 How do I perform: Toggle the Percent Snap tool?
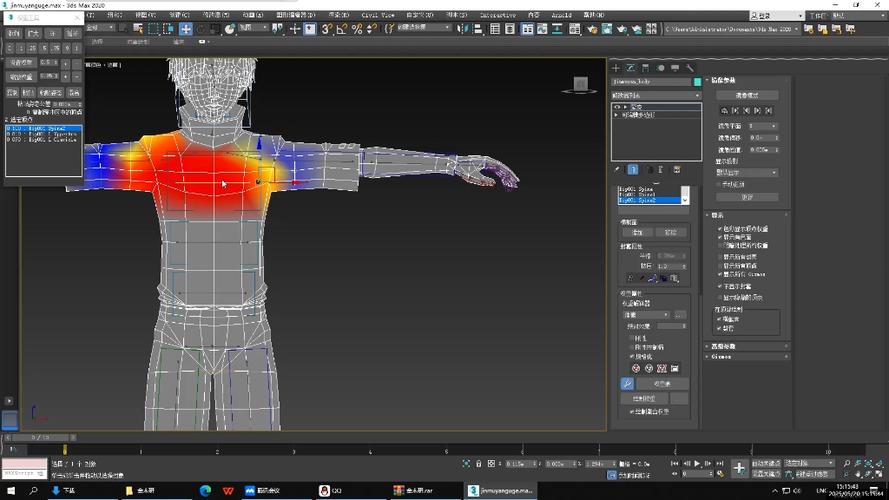pyautogui.click(x=357, y=29)
